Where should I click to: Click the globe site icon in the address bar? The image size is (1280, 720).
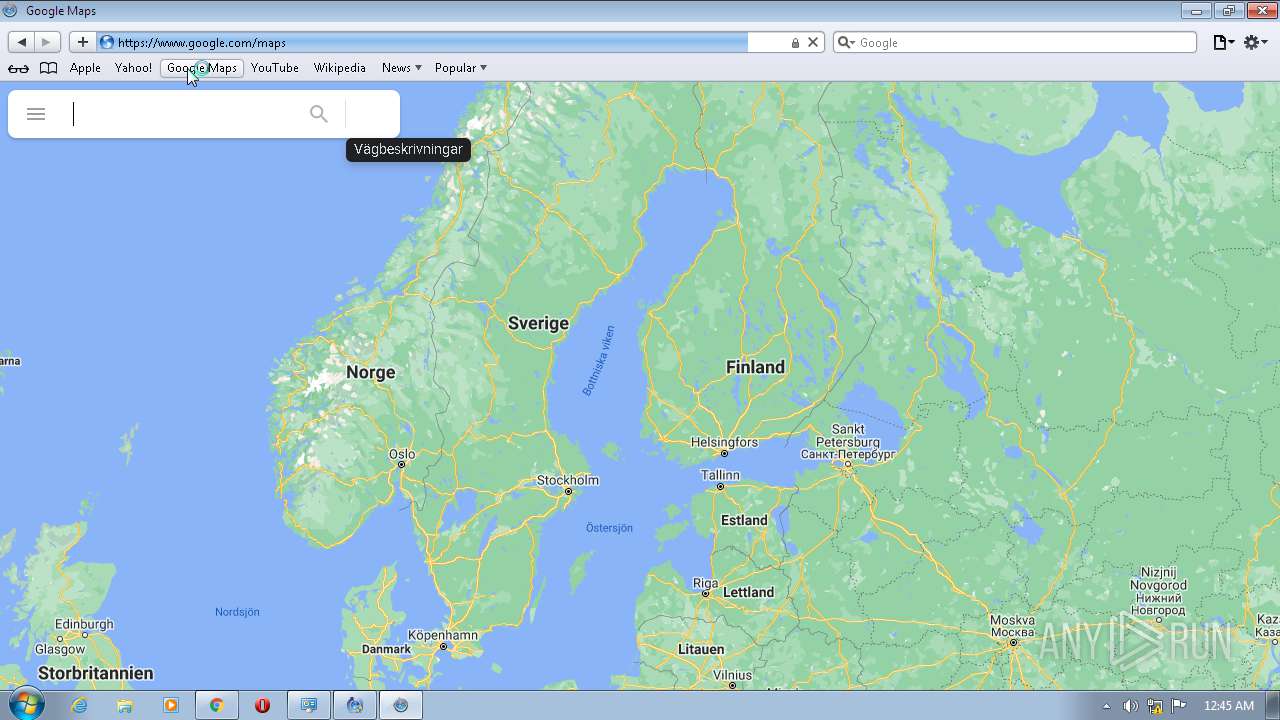(107, 42)
